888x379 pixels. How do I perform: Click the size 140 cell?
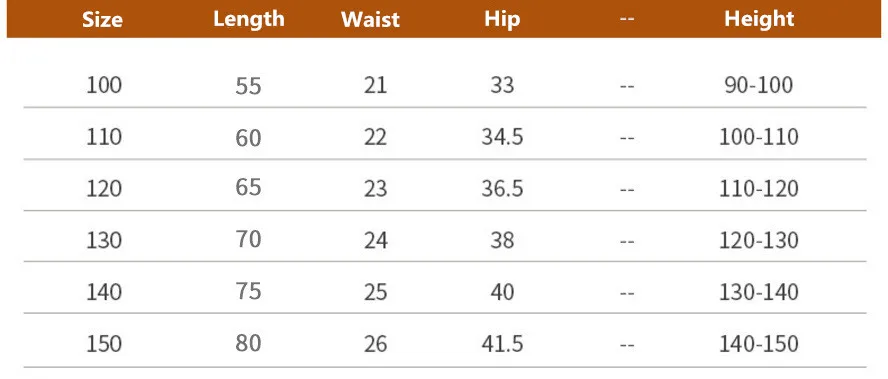104,292
